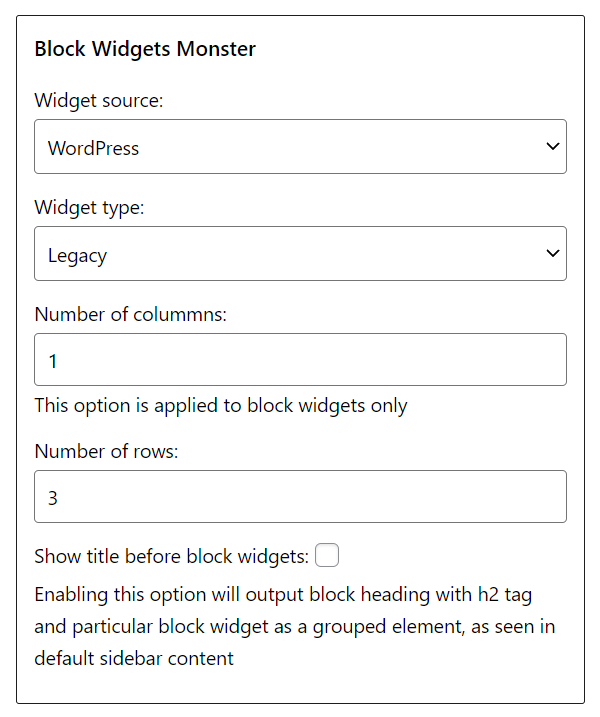Click the chevron arrow beside WordPress

click(x=552, y=147)
